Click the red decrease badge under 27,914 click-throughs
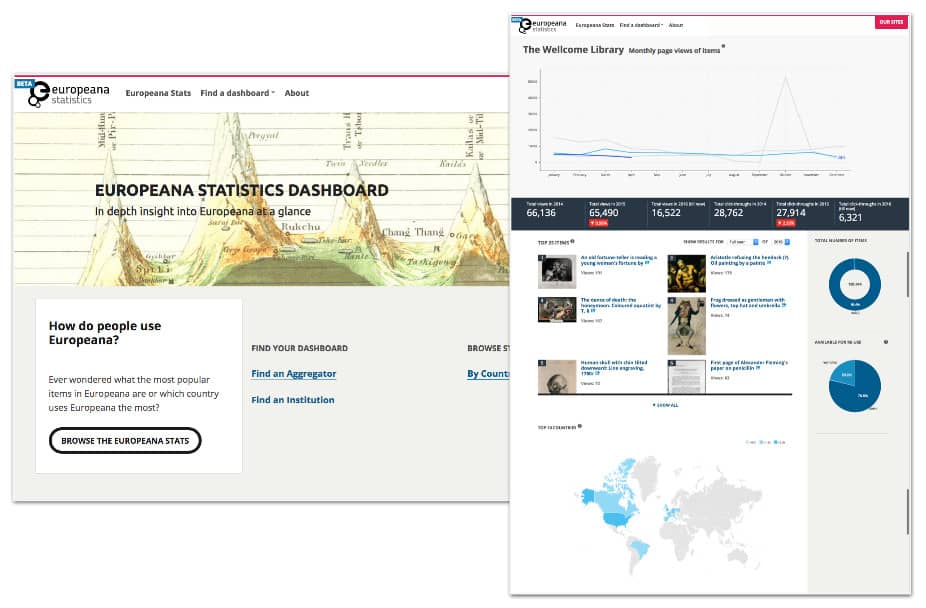The width and height of the screenshot is (926, 608). pos(786,223)
